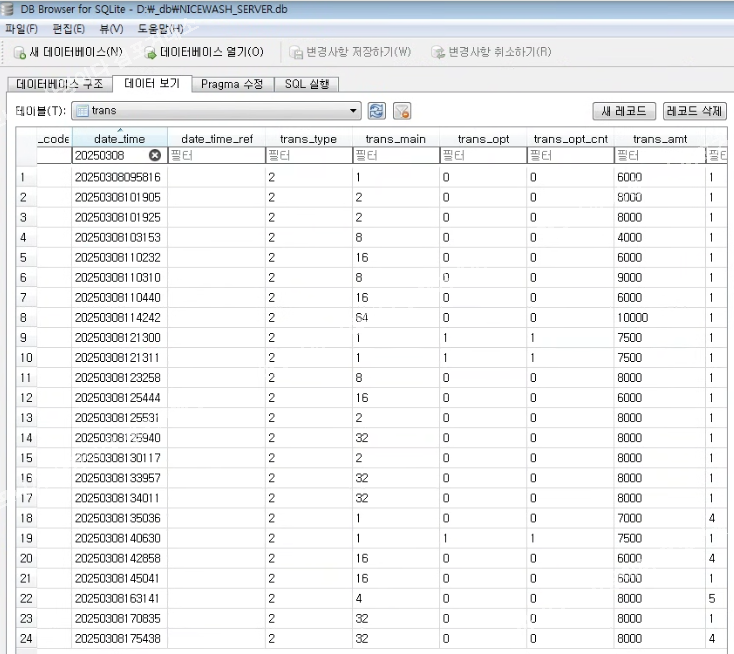Select the cell with trans_amt 10000
Screen dimensions: 734x654
pos(658,317)
